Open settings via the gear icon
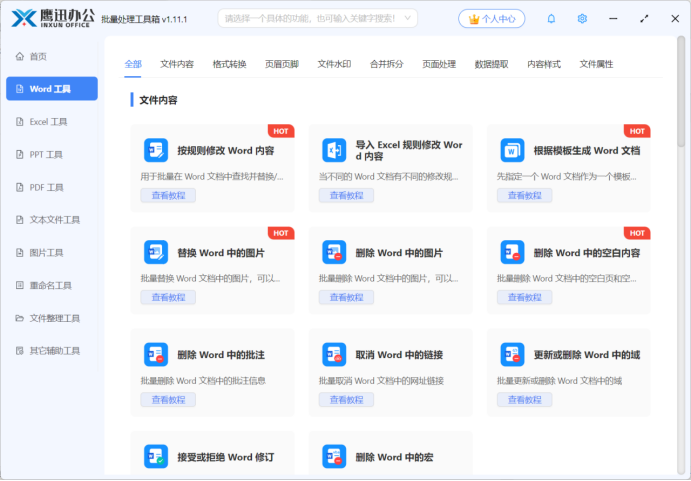Image resolution: width=691 pixels, height=481 pixels. coord(582,19)
